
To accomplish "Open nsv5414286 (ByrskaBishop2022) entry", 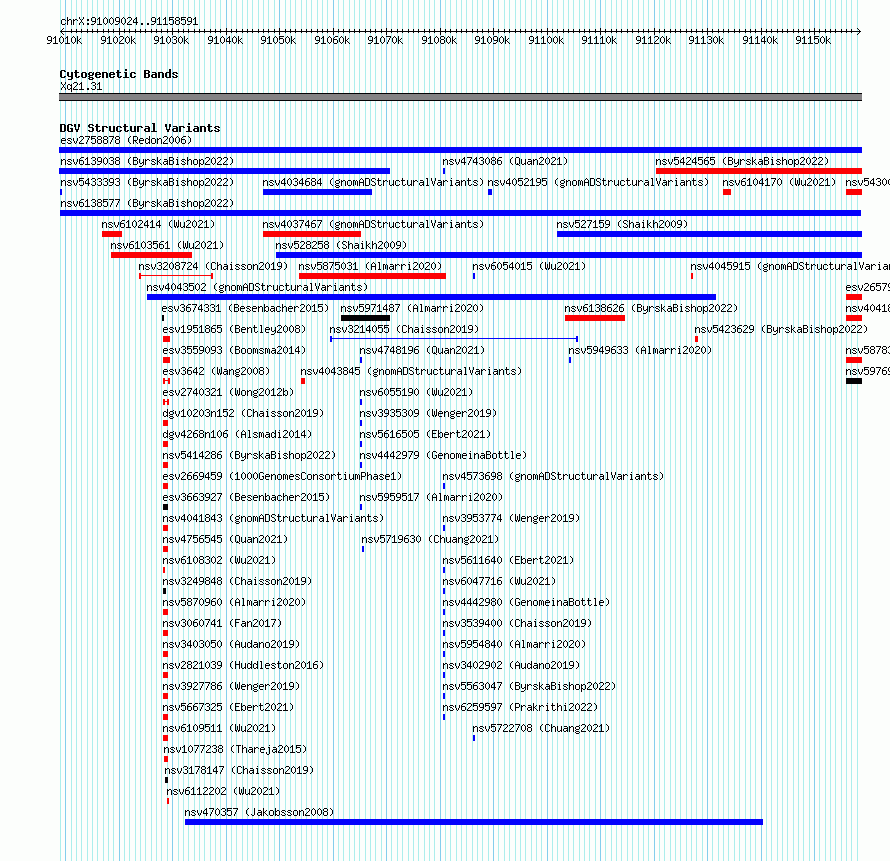I will pos(249,455).
